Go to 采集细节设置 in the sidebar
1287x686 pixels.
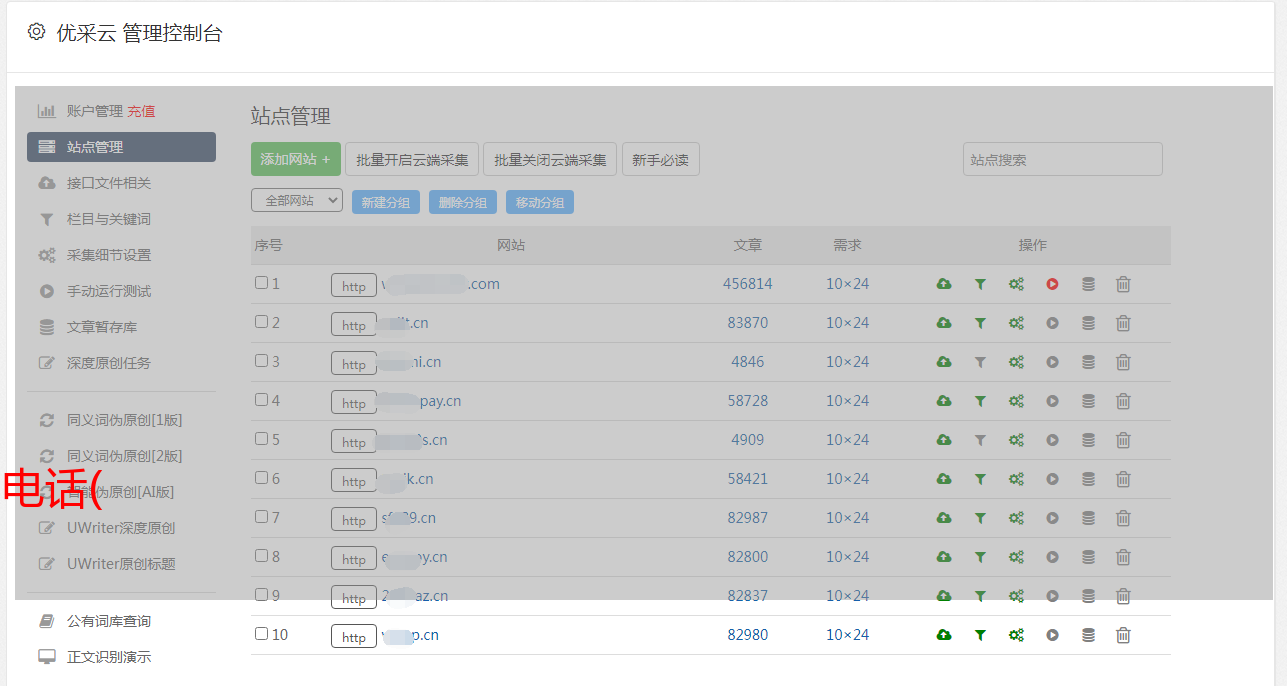[108, 255]
